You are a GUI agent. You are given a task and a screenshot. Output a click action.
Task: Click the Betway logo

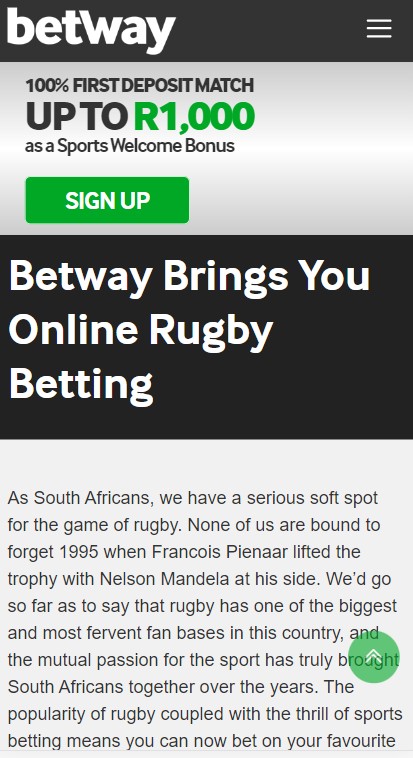[x=91, y=30]
